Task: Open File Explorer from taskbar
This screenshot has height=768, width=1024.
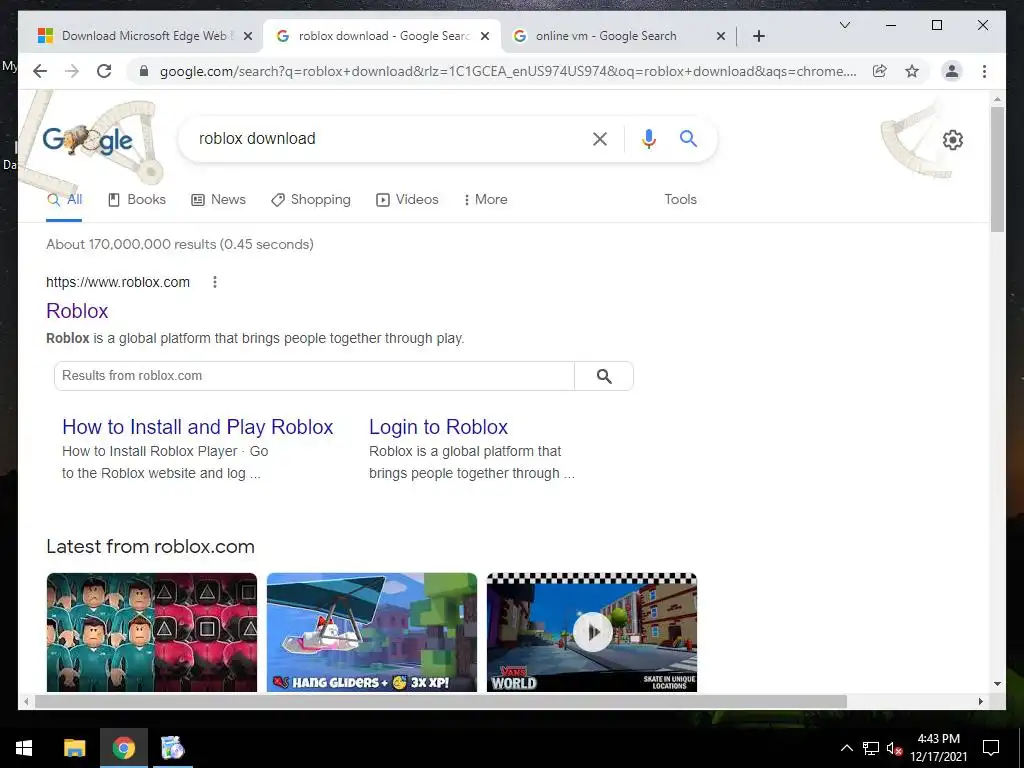Action: coord(74,748)
